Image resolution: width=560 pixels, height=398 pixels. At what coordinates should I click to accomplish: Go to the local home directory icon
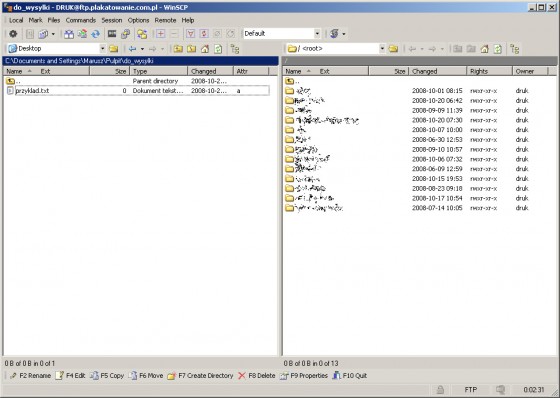tap(205, 49)
